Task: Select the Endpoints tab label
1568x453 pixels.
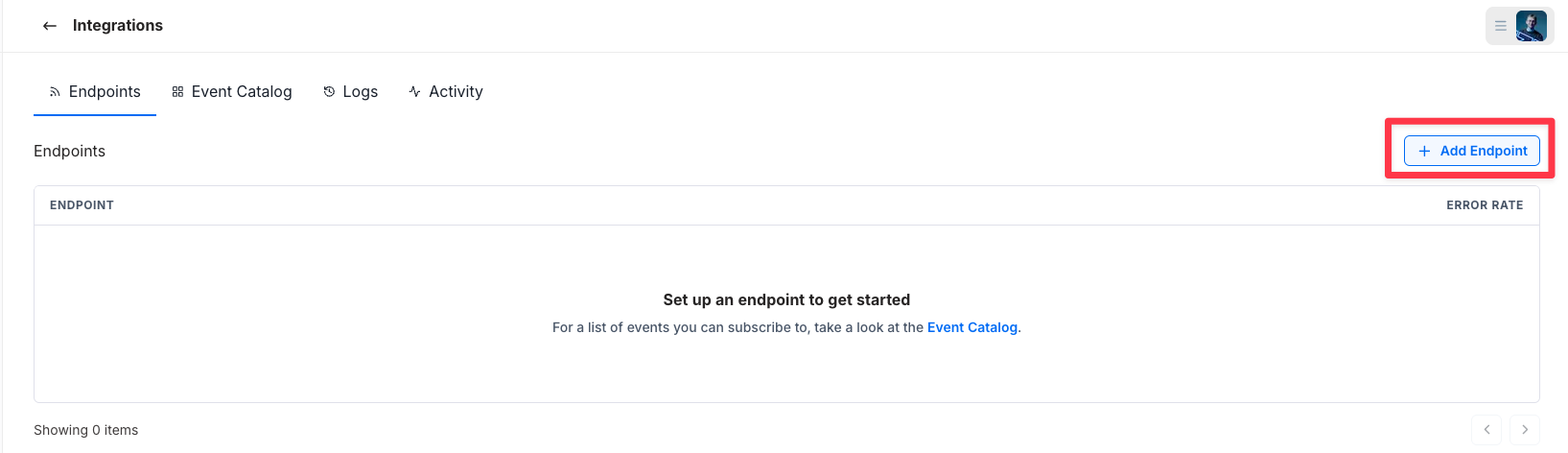Action: [105, 92]
